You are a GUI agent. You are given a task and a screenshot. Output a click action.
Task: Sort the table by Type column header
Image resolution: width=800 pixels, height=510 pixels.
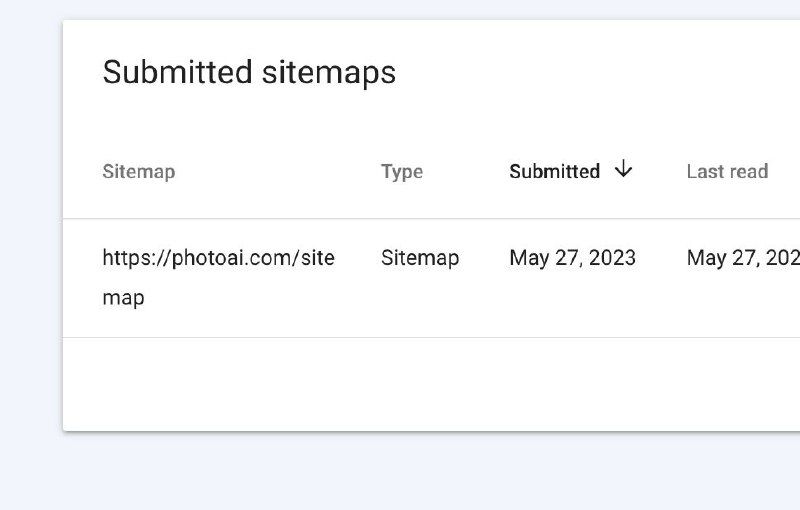402,171
